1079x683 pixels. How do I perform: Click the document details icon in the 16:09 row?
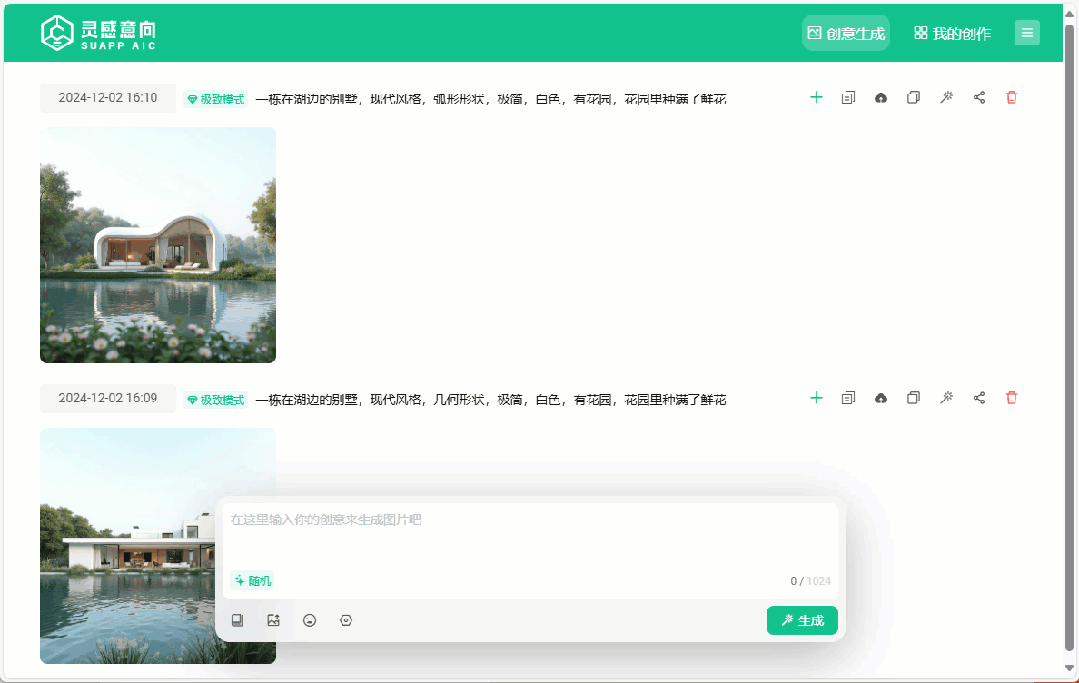(848, 398)
